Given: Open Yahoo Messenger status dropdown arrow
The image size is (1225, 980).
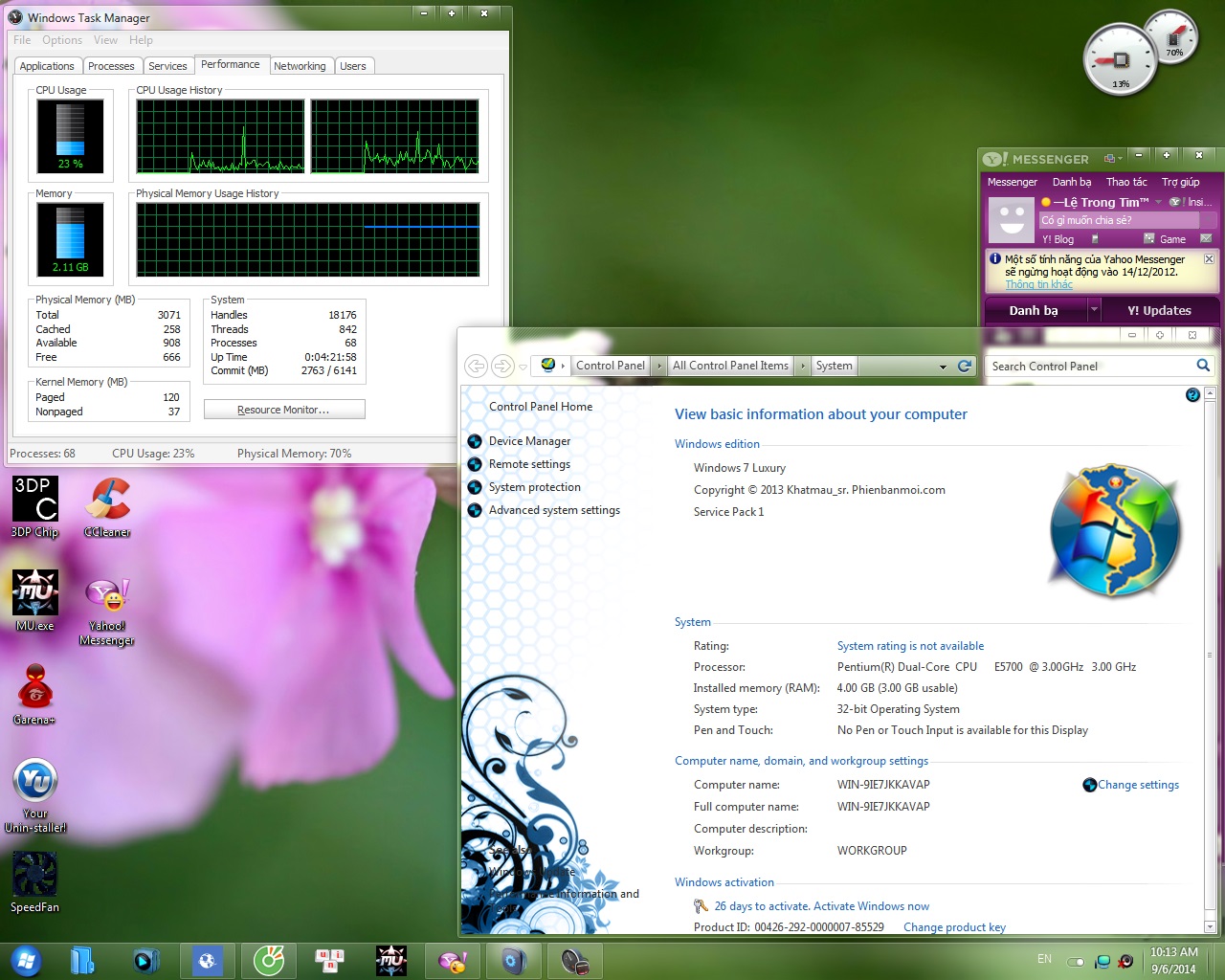Looking at the screenshot, I should [x=1158, y=202].
